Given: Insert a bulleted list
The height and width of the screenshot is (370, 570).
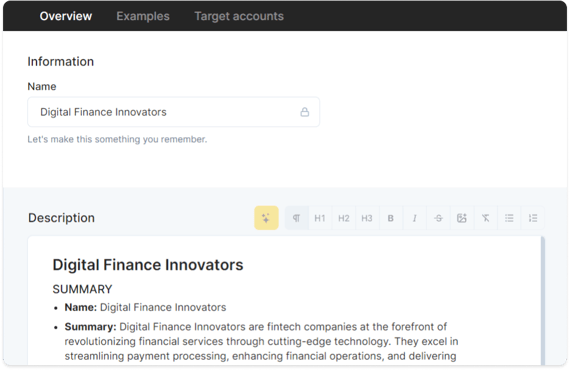Looking at the screenshot, I should point(509,218).
